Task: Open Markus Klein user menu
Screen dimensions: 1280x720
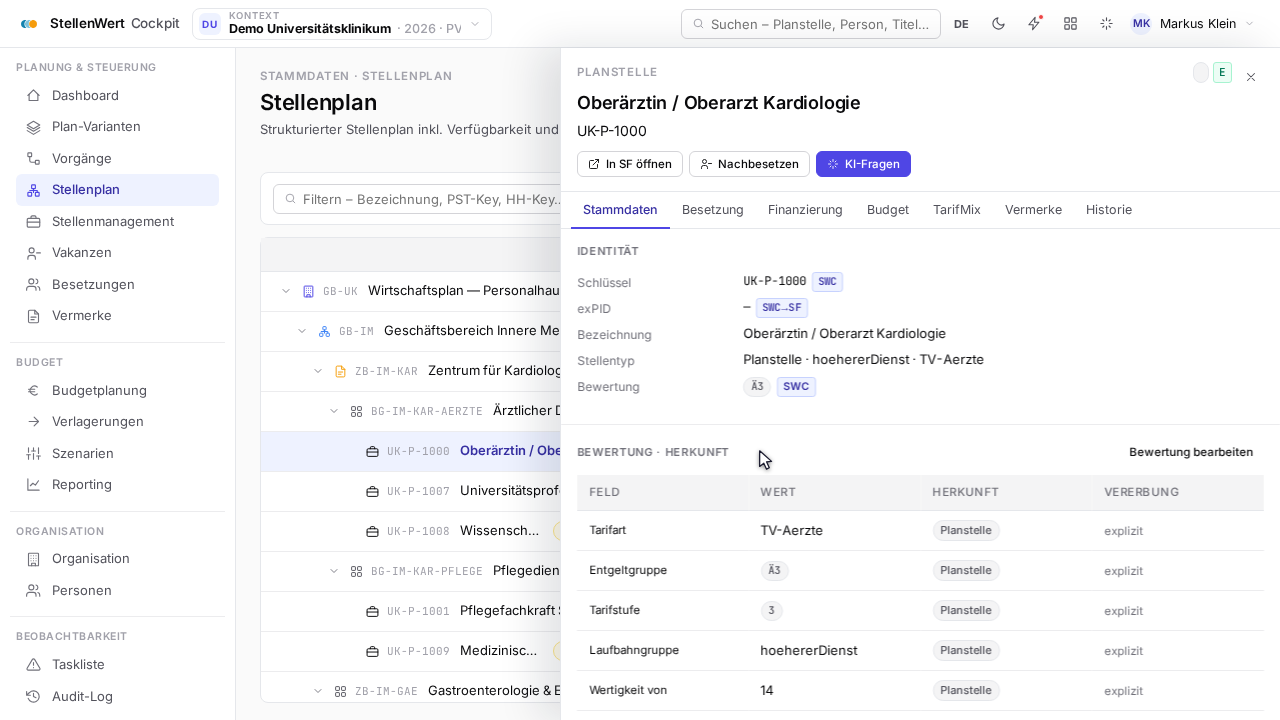Action: pyautogui.click(x=1192, y=24)
